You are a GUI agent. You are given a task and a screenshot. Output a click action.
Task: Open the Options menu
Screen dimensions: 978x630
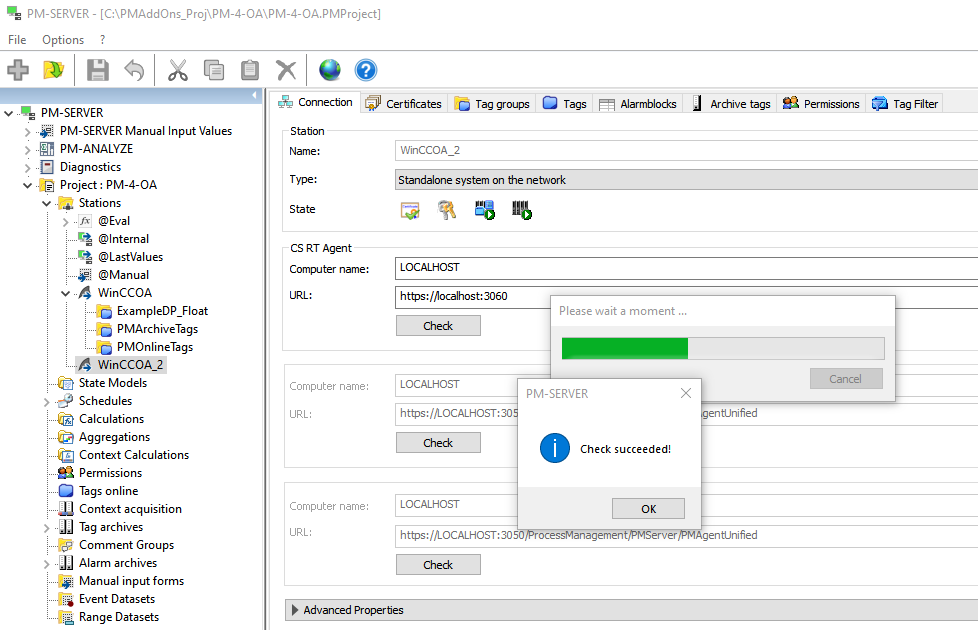coord(63,40)
